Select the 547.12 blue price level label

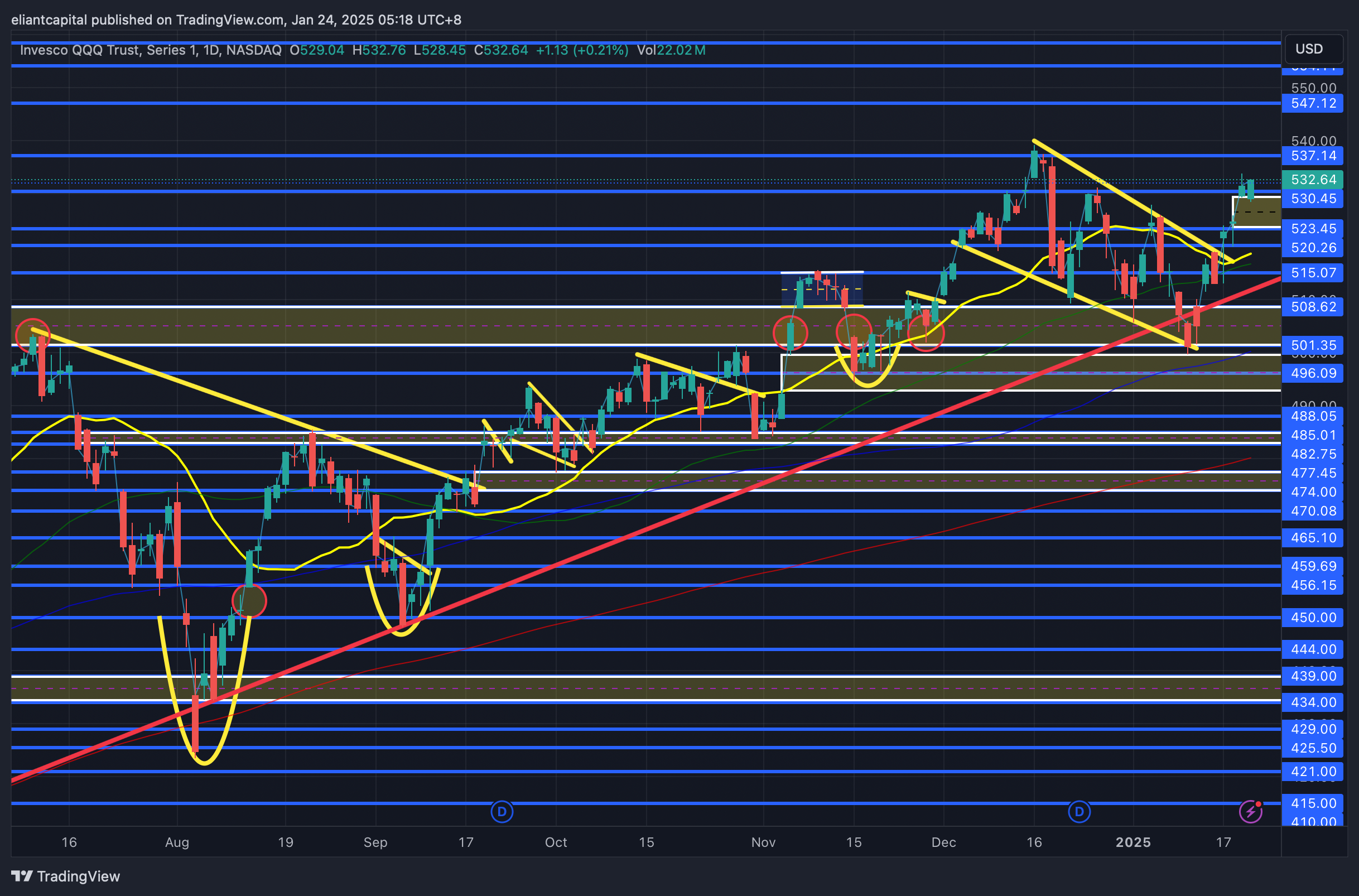1312,103
